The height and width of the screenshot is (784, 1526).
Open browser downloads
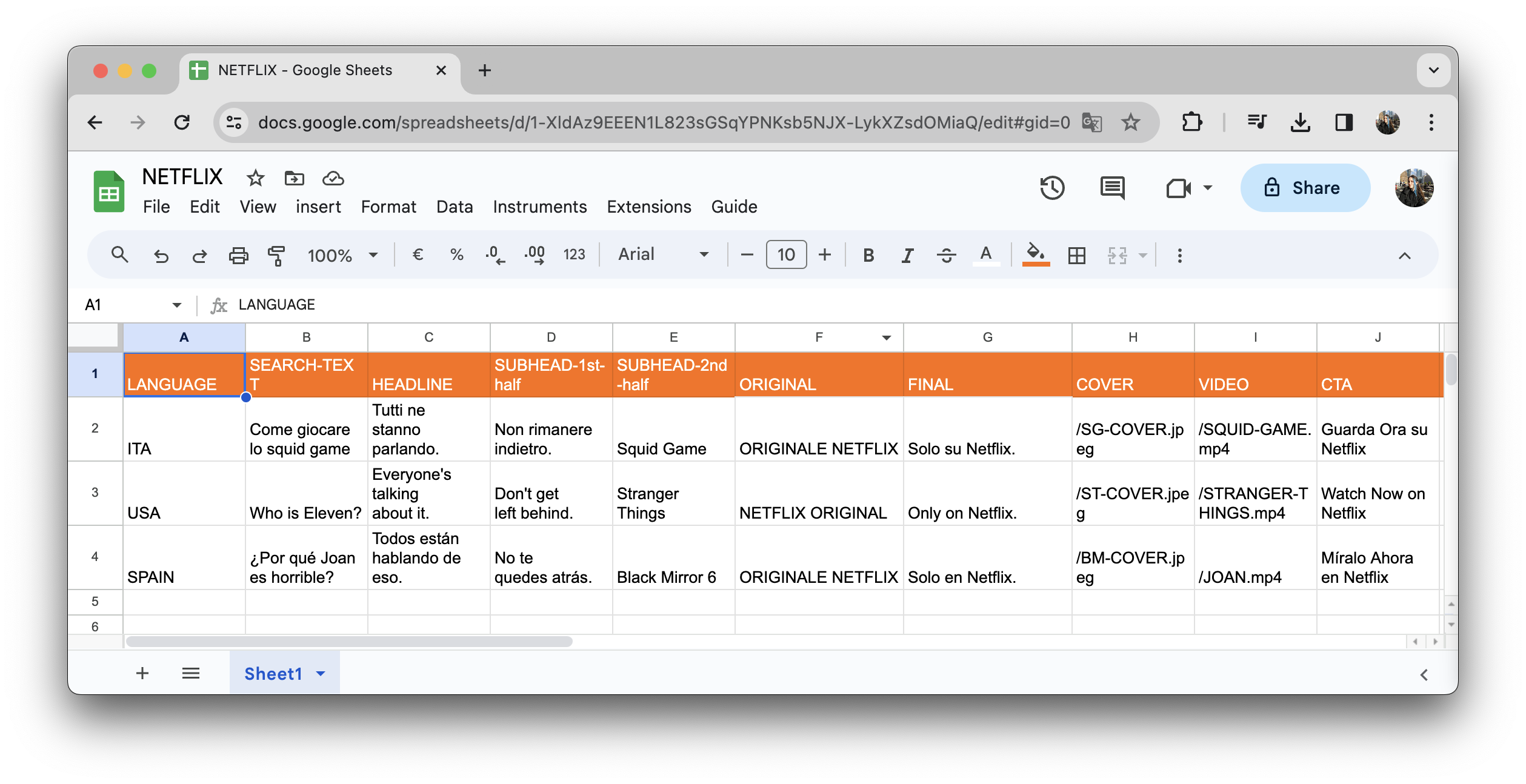(x=1300, y=123)
